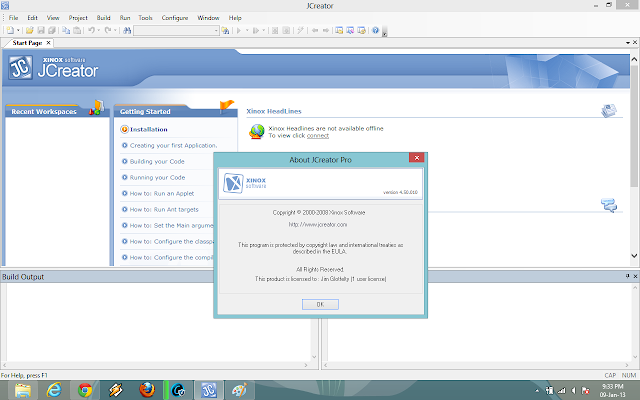Open the Edit menu
640x400 pixels.
point(32,18)
